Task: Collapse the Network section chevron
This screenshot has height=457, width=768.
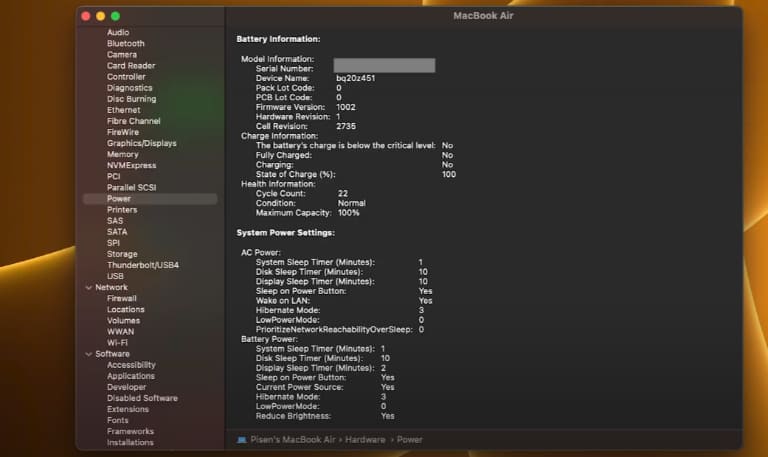Action: point(89,288)
